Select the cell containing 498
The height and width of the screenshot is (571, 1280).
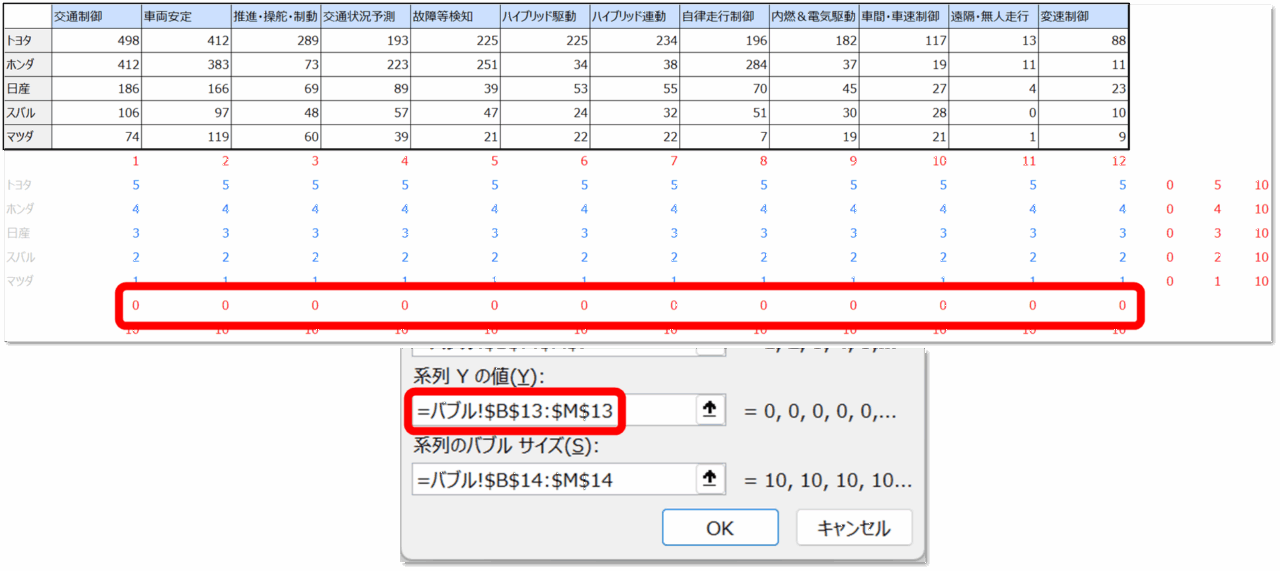click(95, 41)
